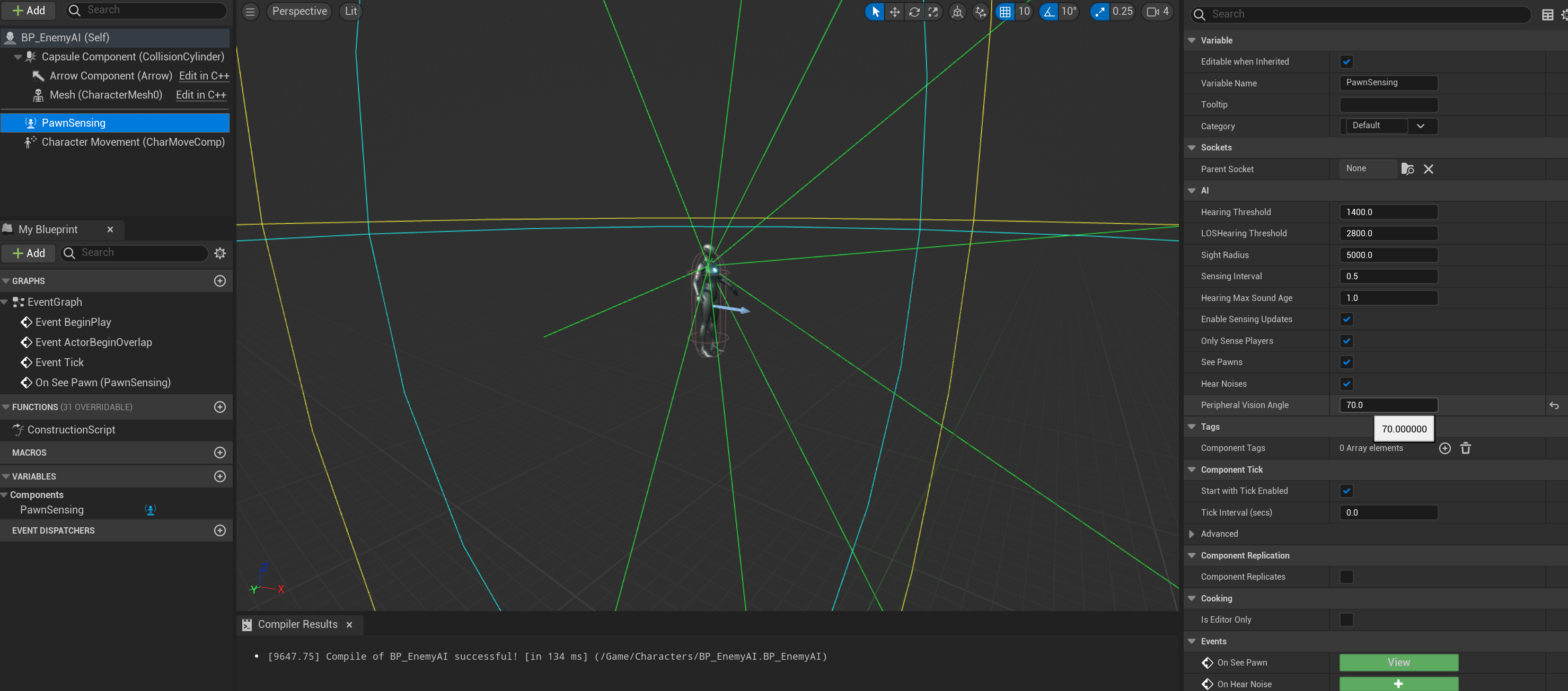The width and height of the screenshot is (1568, 691).
Task: Select the rotate transform tool
Action: coord(914,12)
